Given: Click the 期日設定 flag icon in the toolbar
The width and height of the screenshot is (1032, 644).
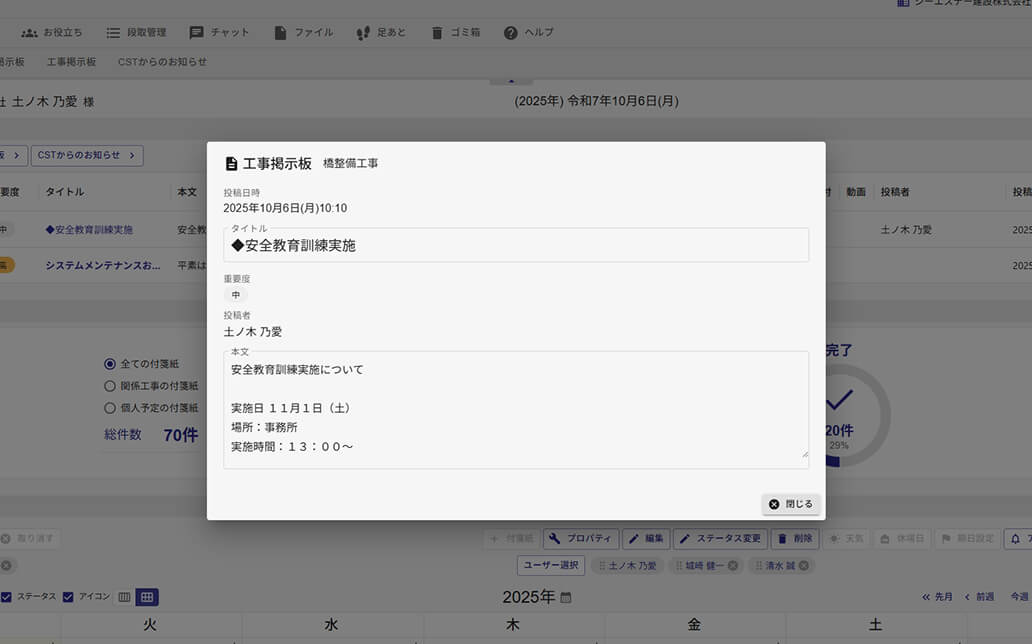Looking at the screenshot, I should point(967,538).
